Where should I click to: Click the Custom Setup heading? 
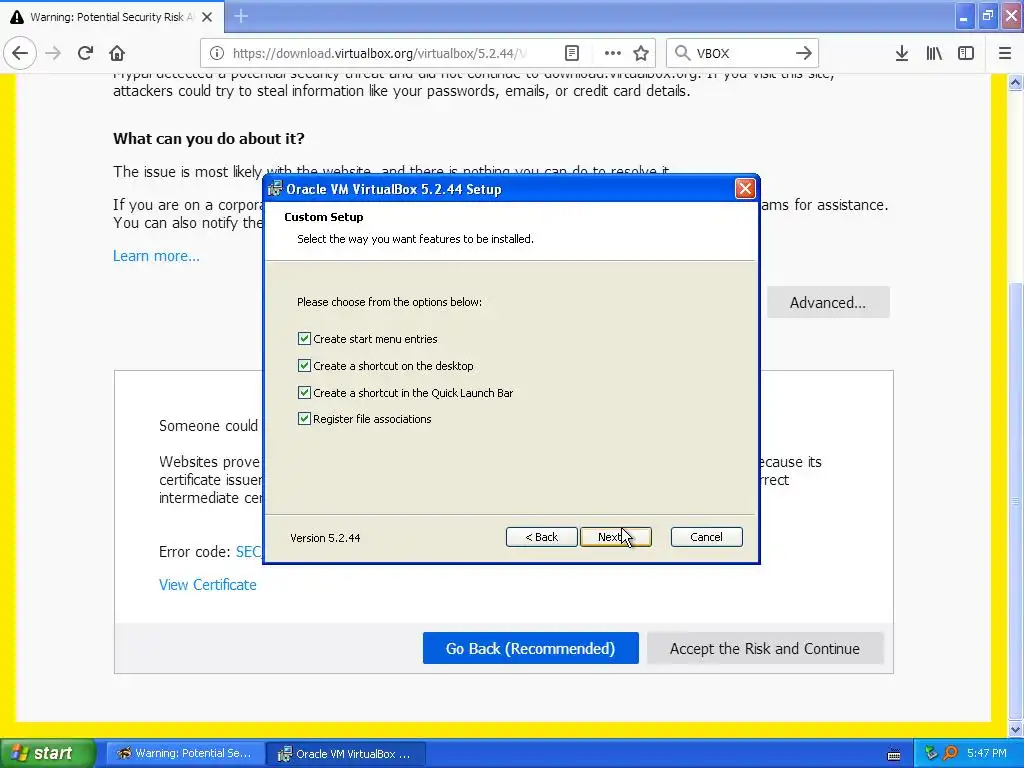(323, 217)
